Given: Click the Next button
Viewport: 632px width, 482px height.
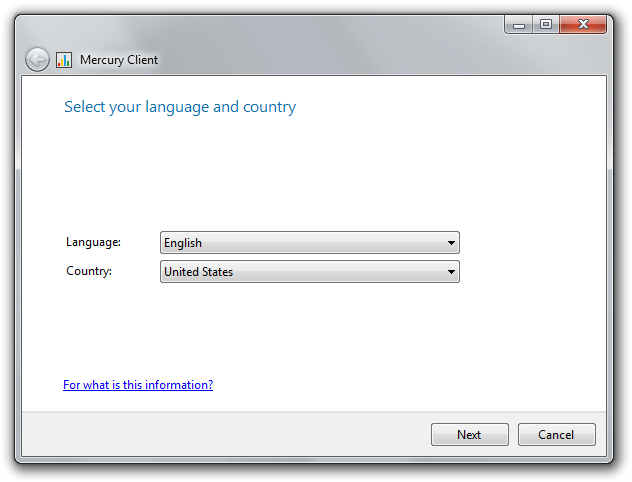Looking at the screenshot, I should [x=470, y=434].
